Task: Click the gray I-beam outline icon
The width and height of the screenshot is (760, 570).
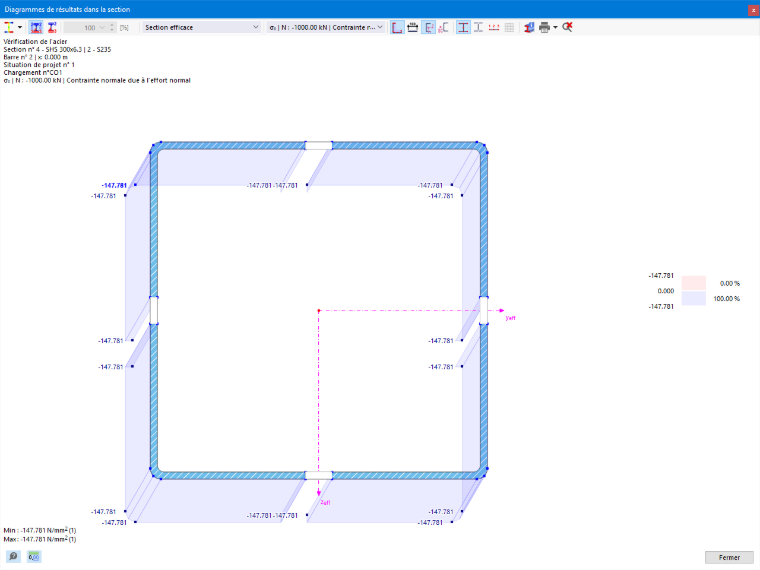Action: [478, 28]
